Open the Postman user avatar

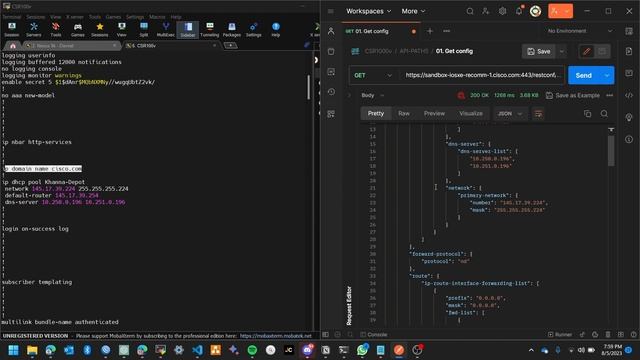pyautogui.click(x=536, y=11)
